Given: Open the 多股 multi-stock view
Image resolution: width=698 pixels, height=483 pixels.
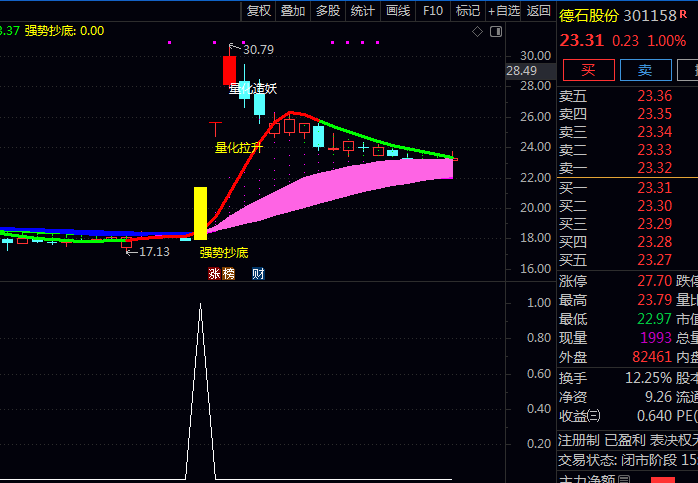Looking at the screenshot, I should coord(328,11).
